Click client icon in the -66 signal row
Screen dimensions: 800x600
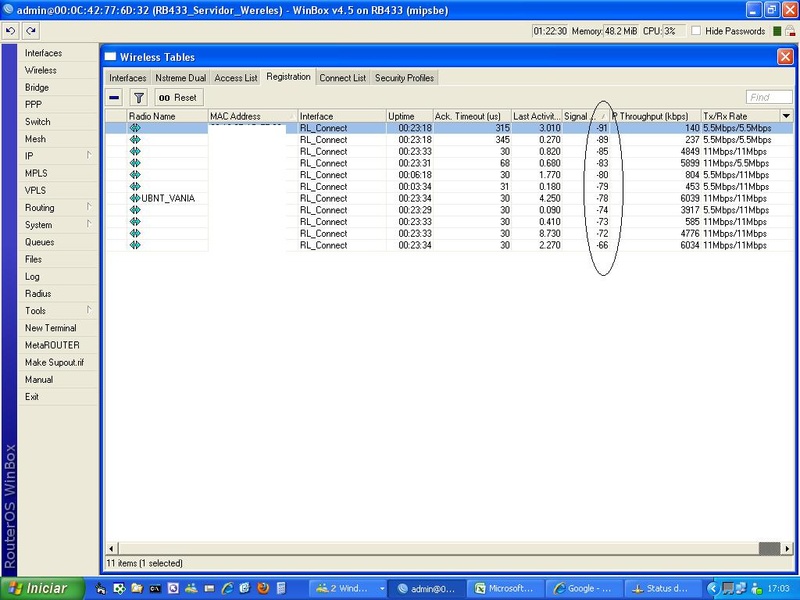coord(135,245)
